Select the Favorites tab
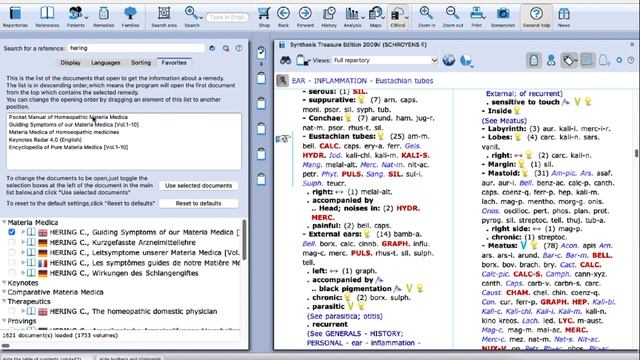This screenshot has height=360, width=640. pos(174,63)
